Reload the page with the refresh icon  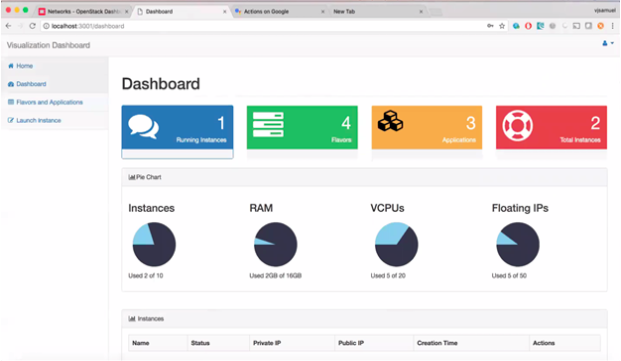(x=32, y=26)
